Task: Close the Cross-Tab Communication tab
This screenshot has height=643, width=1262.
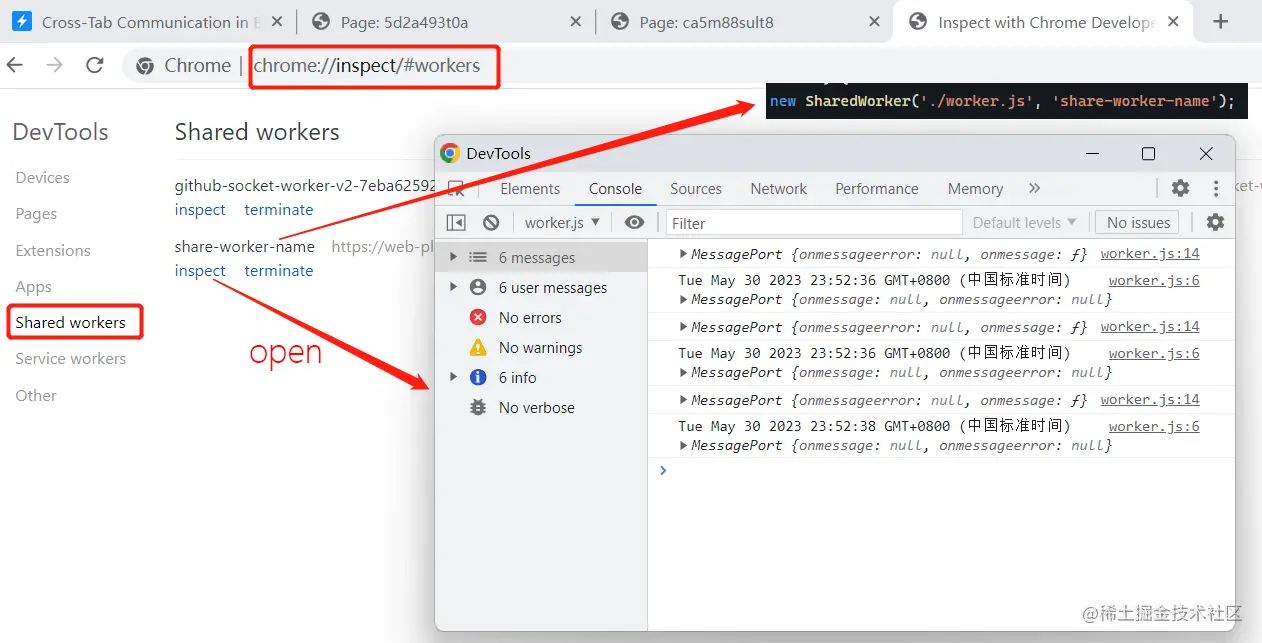Action: [277, 22]
